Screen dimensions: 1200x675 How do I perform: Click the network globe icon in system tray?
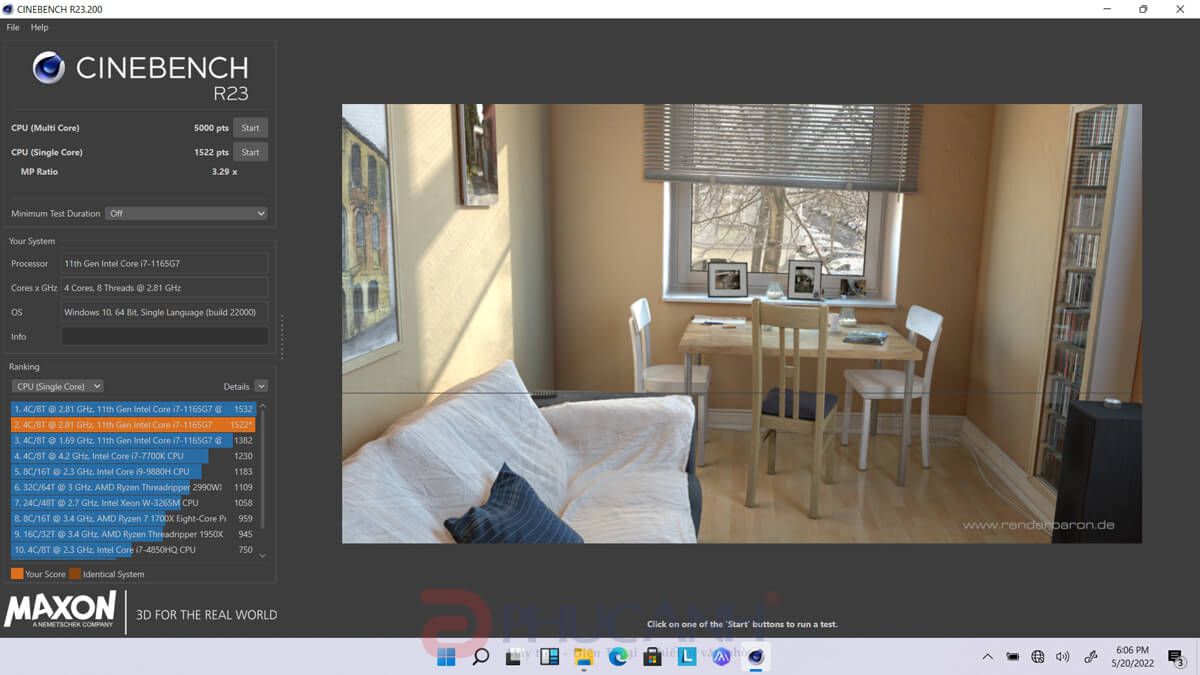(x=1038, y=657)
